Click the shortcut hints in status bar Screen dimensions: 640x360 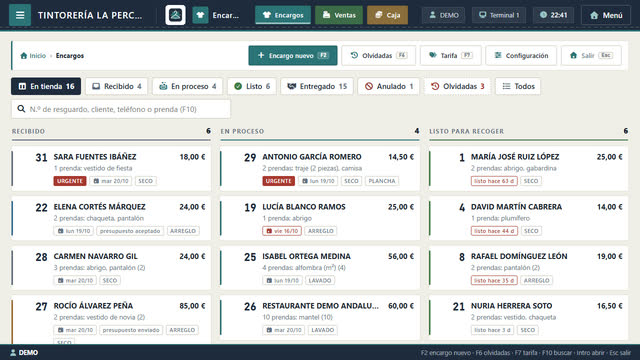pyautogui.click(x=526, y=353)
